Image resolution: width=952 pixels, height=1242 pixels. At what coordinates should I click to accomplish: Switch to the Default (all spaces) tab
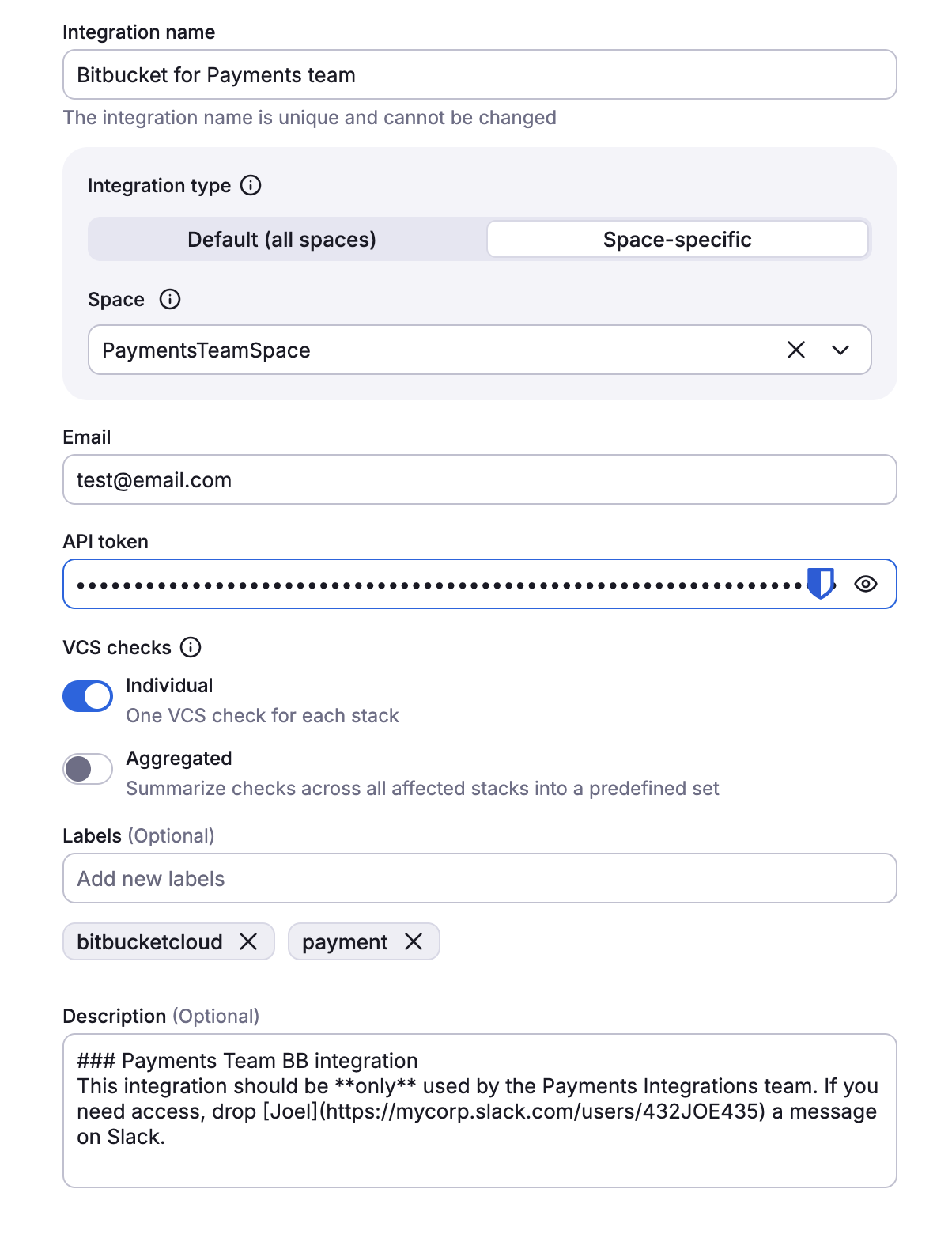(281, 240)
